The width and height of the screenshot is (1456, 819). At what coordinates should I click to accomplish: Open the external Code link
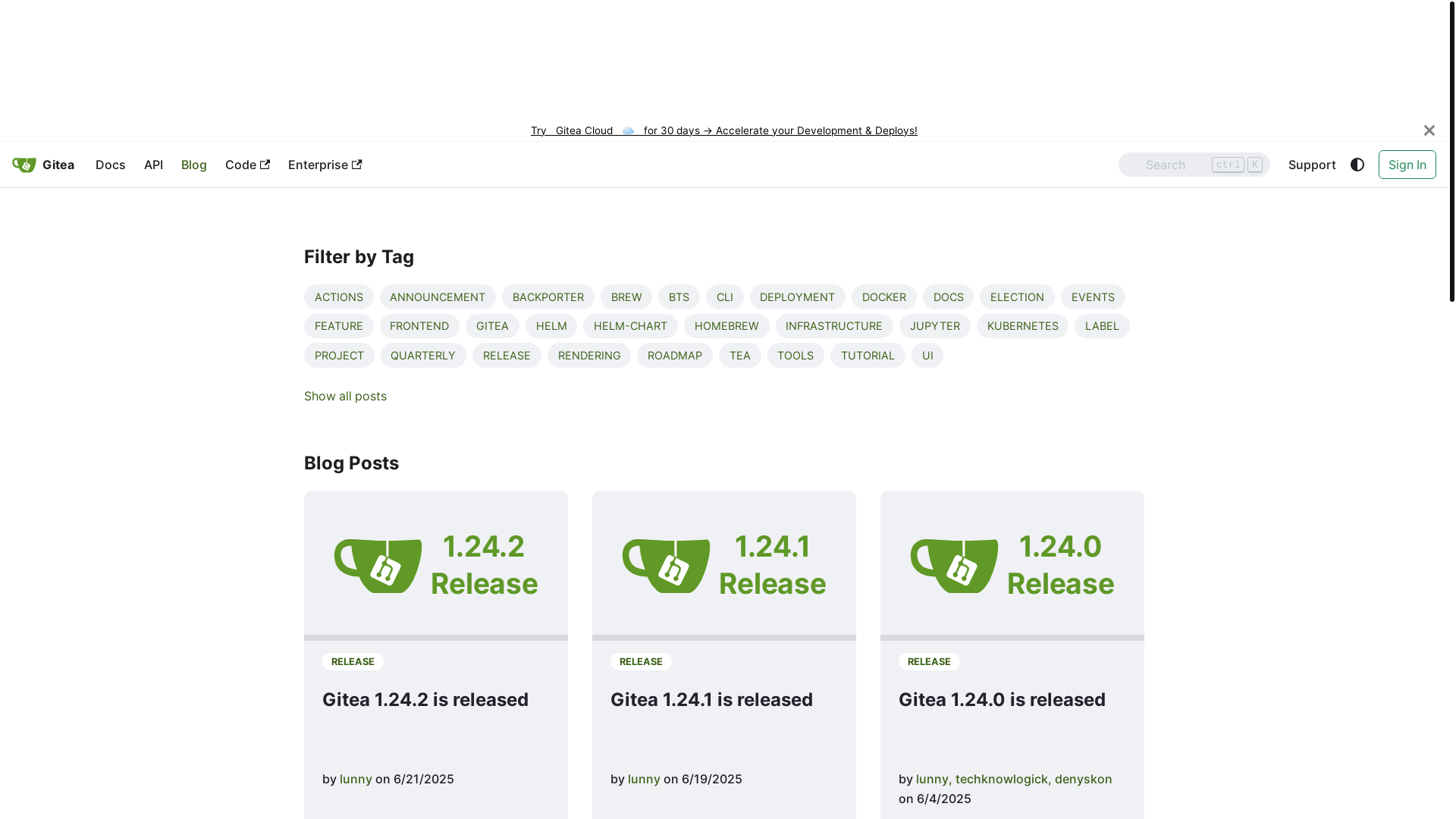(247, 165)
